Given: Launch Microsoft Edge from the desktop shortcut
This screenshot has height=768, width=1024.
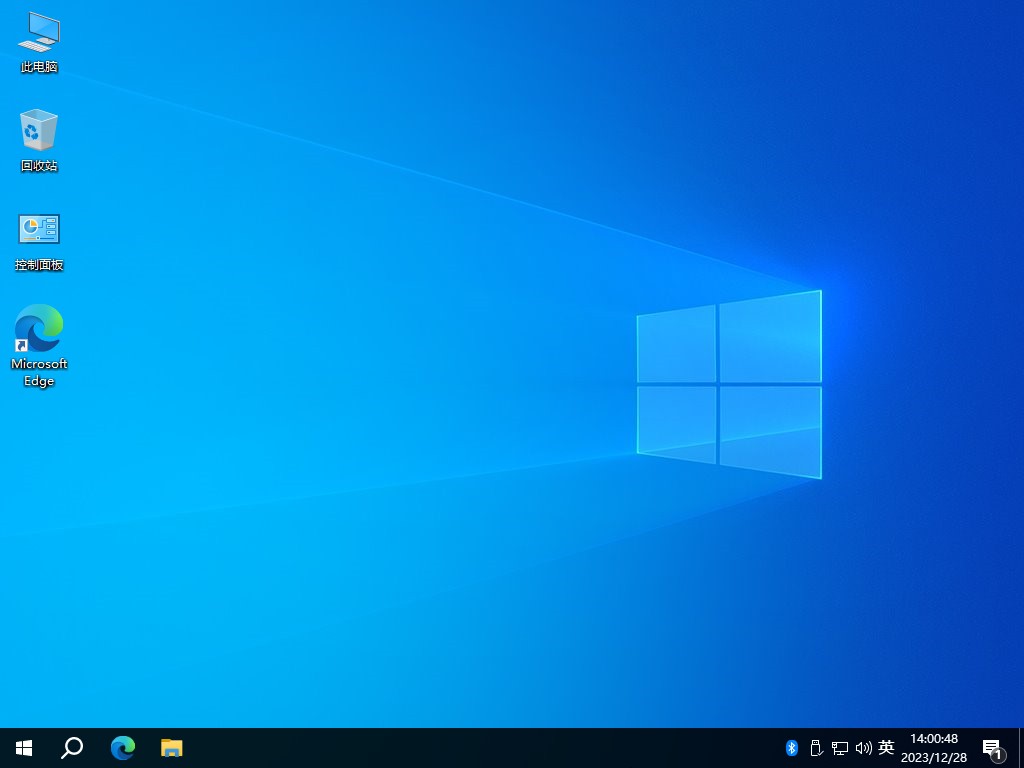Looking at the screenshot, I should point(38,328).
